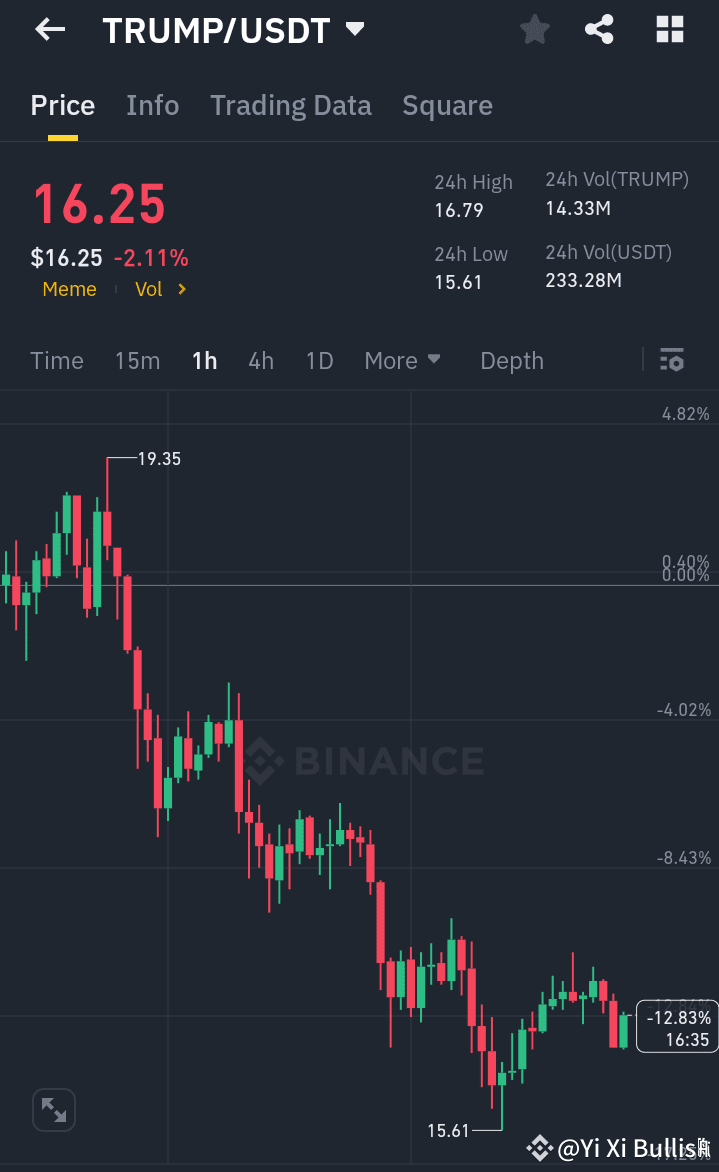Tap the fullscreen expand icon below the chart
Viewport: 719px width, 1172px height.
53,1109
